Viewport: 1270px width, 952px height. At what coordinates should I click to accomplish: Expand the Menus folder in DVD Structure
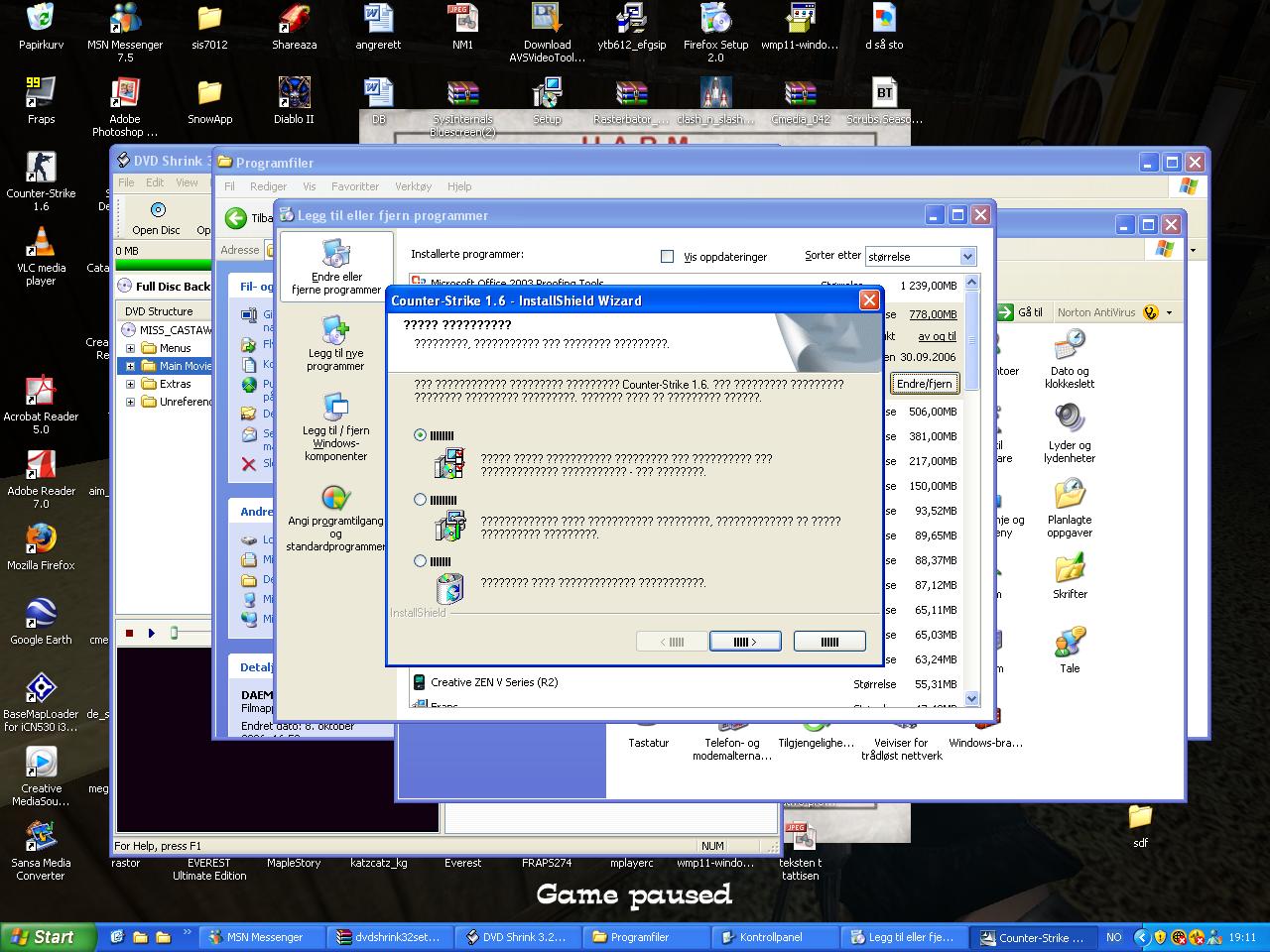pos(130,348)
